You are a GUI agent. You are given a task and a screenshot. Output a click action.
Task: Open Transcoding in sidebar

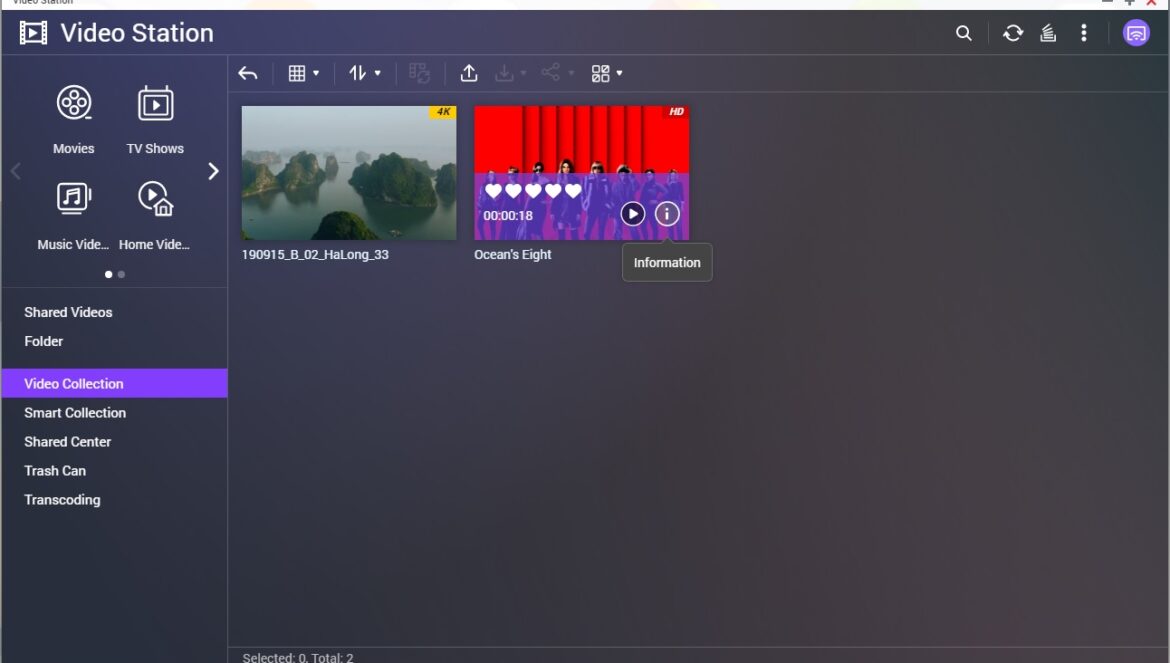[x=62, y=500]
